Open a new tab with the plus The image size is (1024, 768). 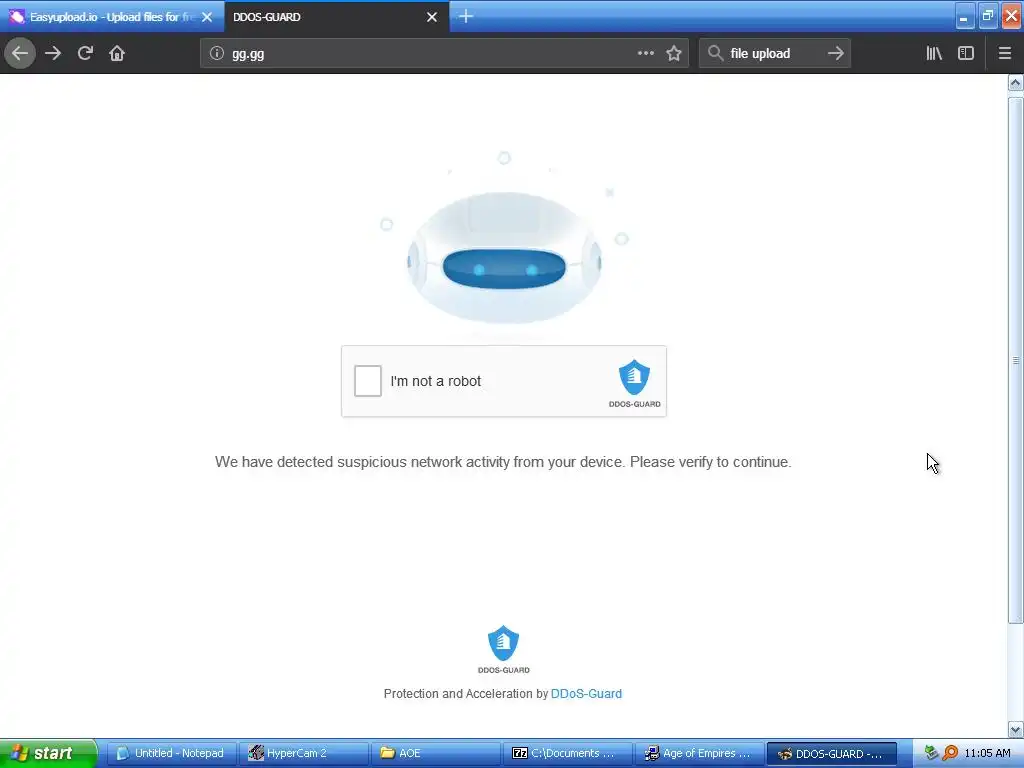point(466,16)
